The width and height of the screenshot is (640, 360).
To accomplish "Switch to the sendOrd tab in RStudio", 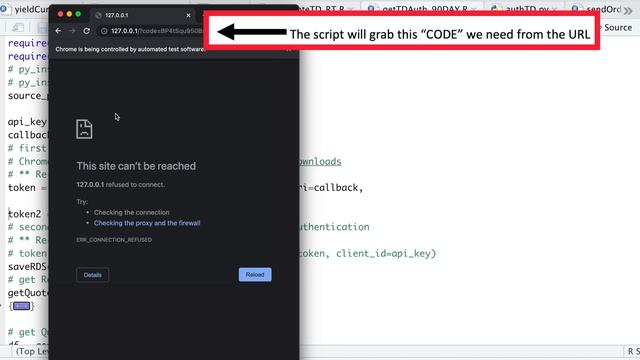I will (x=598, y=8).
